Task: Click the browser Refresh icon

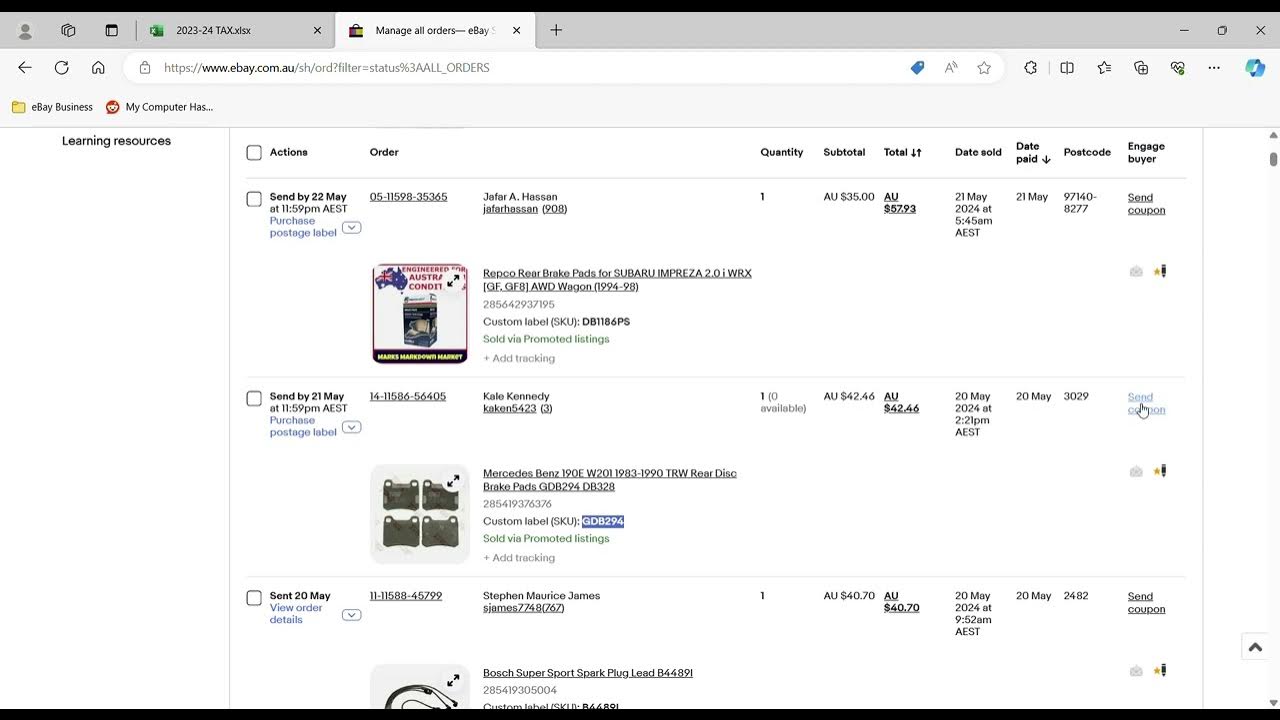Action: 62,68
